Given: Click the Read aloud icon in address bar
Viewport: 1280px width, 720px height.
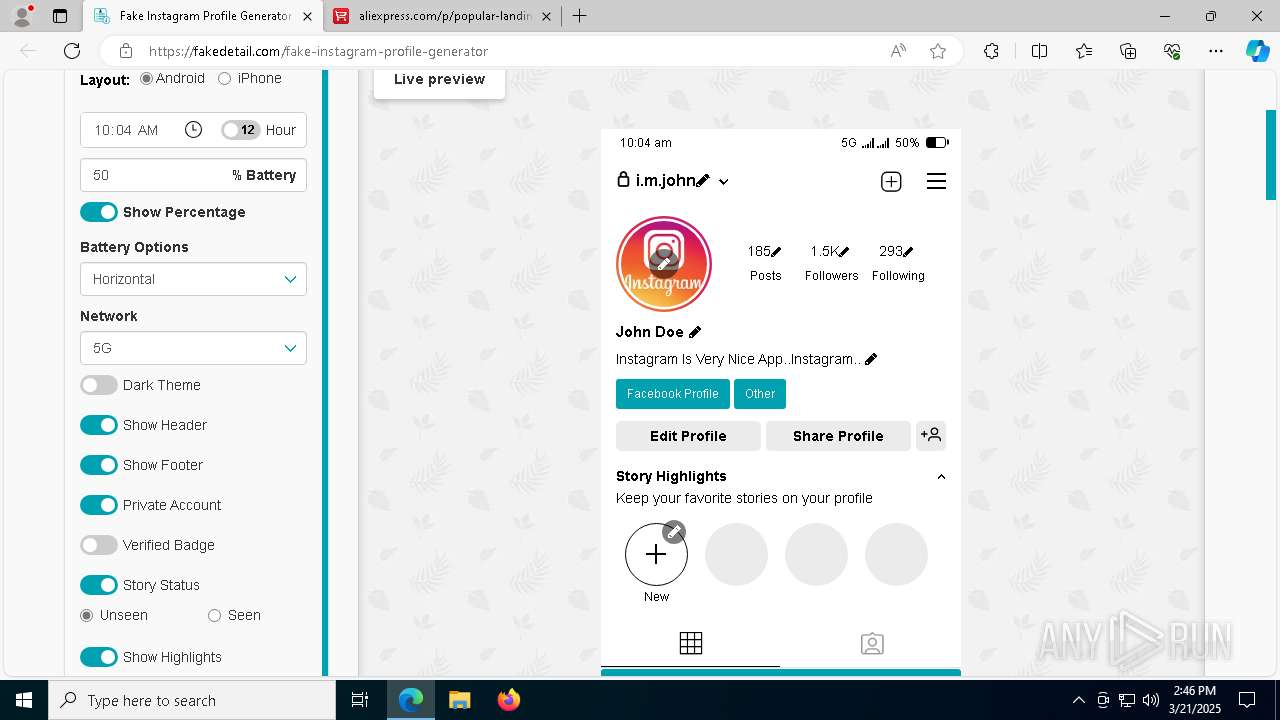Looking at the screenshot, I should click(898, 51).
